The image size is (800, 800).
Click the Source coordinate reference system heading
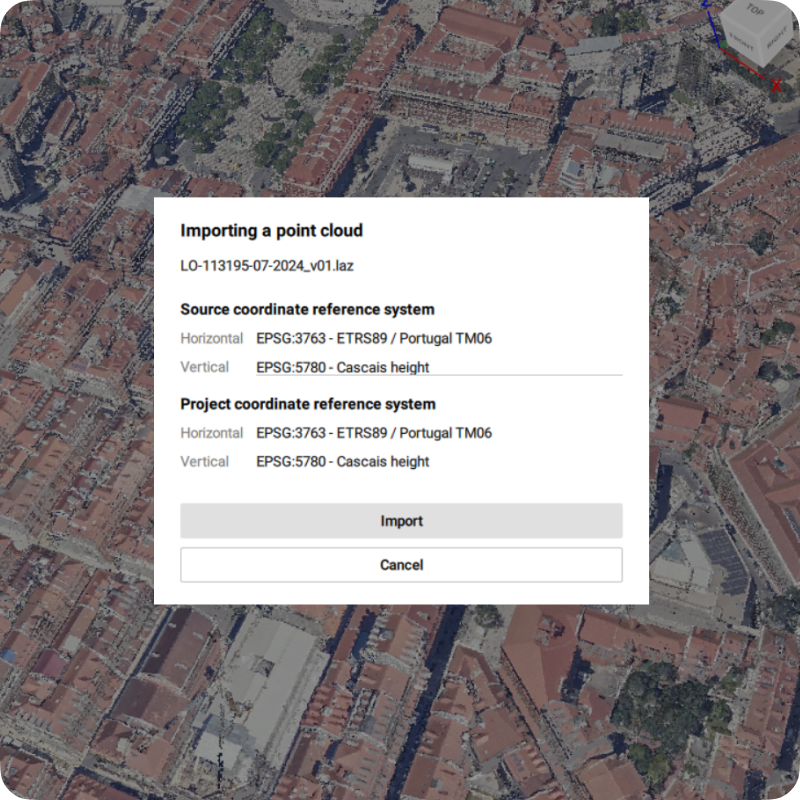tap(307, 309)
